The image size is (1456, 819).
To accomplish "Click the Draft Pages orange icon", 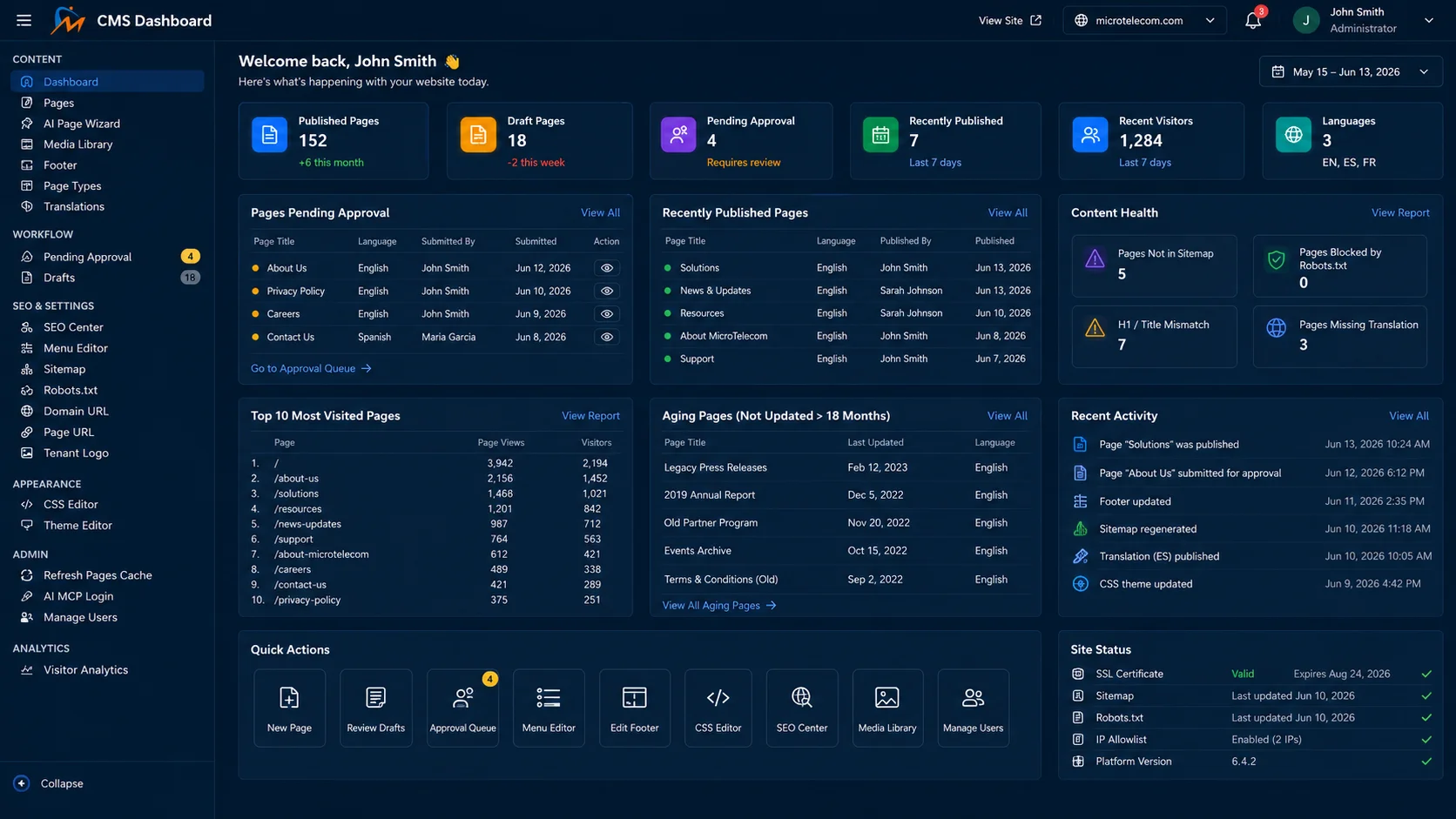I will click(x=478, y=135).
